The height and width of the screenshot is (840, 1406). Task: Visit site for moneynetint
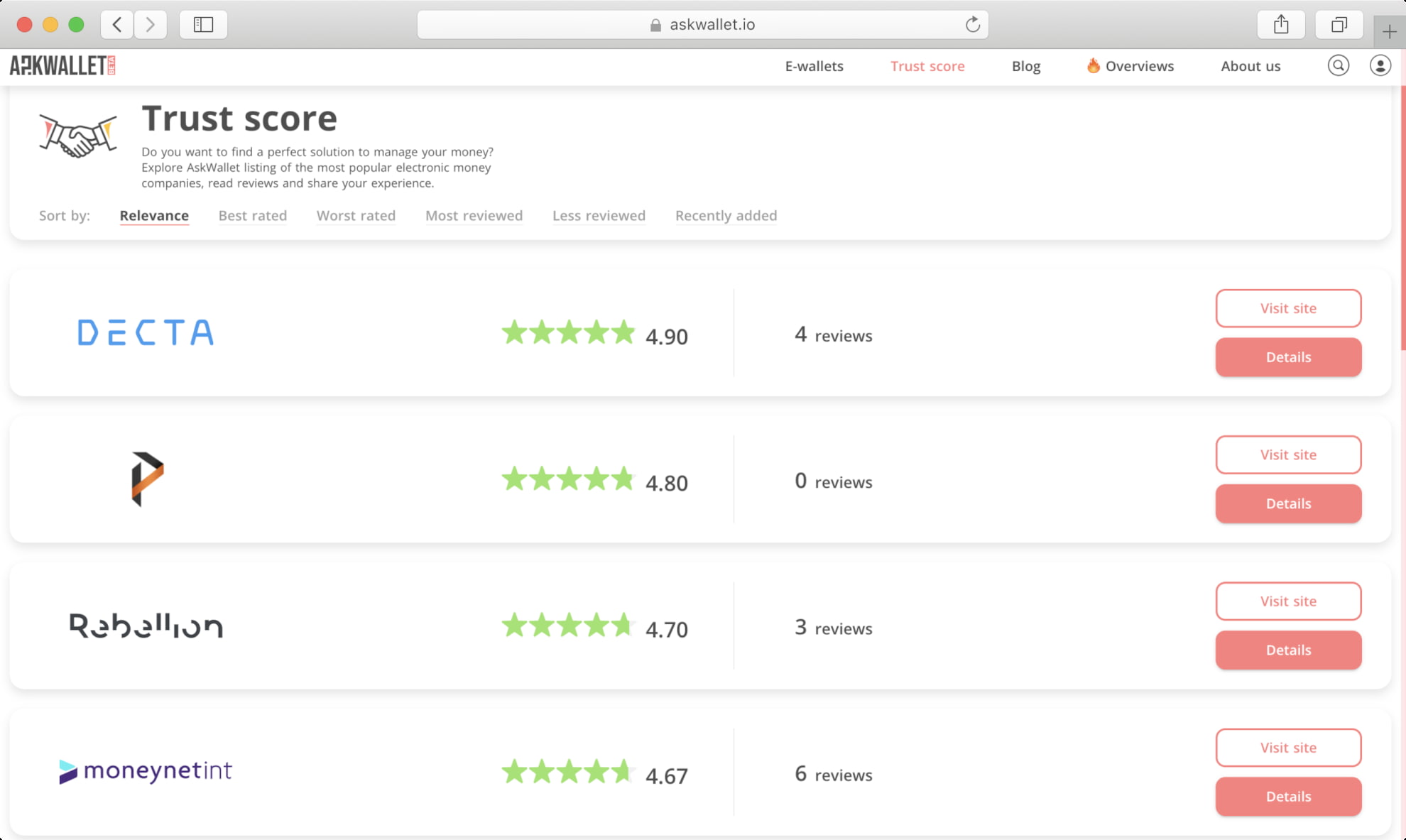pos(1288,748)
